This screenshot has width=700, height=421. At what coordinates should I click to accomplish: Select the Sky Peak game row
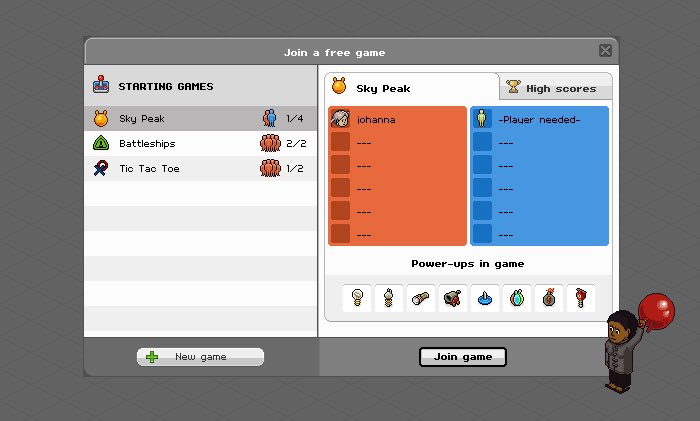pyautogui.click(x=200, y=118)
